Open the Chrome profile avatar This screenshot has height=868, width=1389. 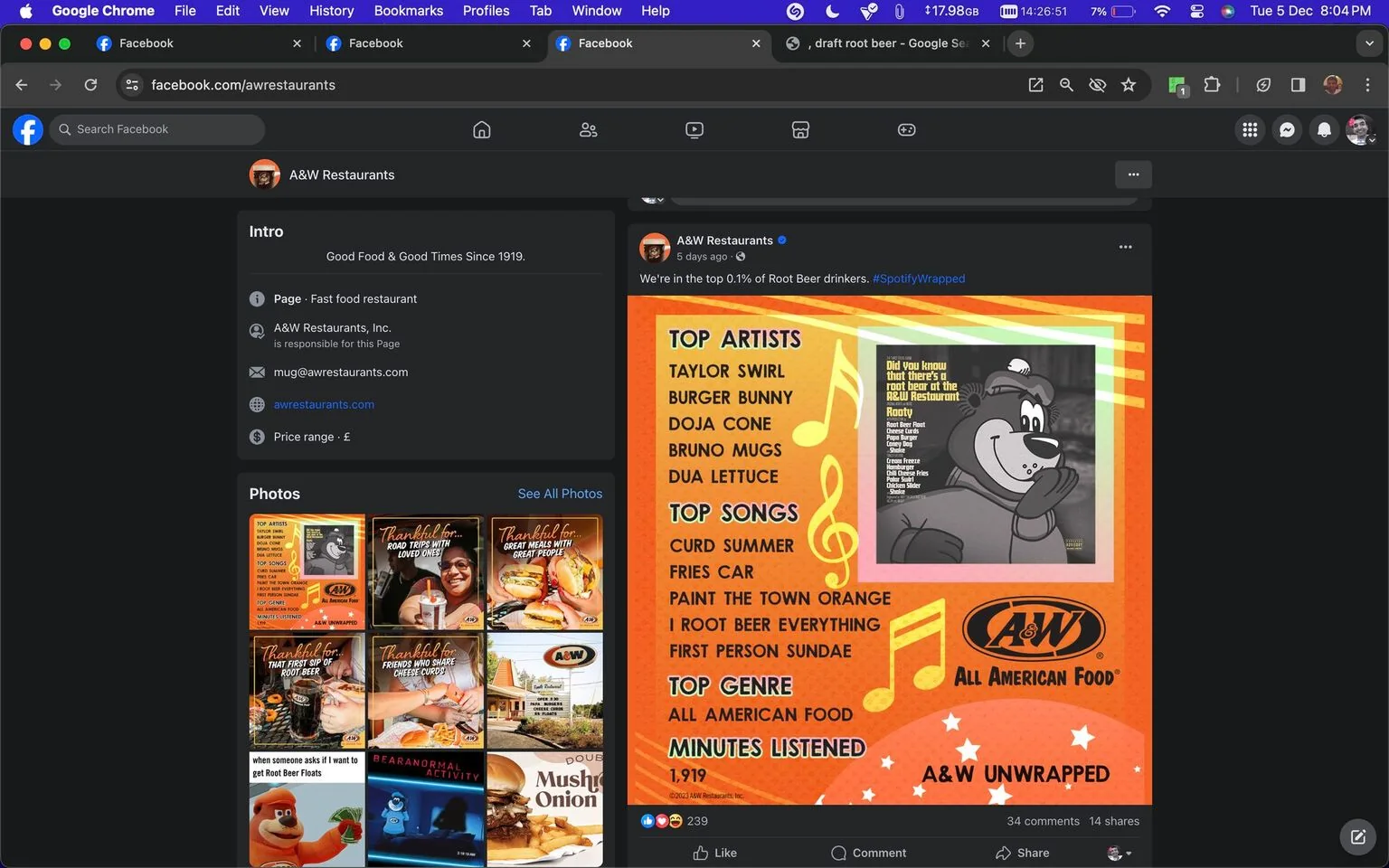click(1332, 84)
